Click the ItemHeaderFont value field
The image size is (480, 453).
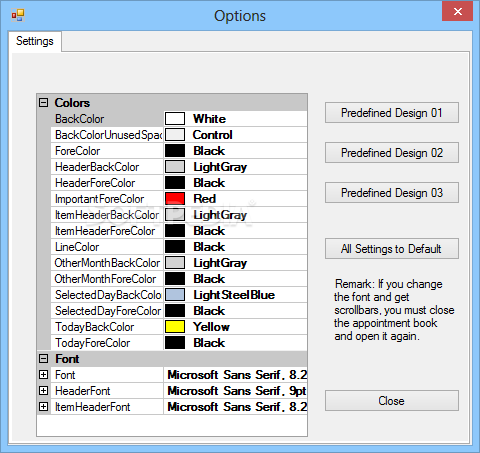tap(236, 407)
